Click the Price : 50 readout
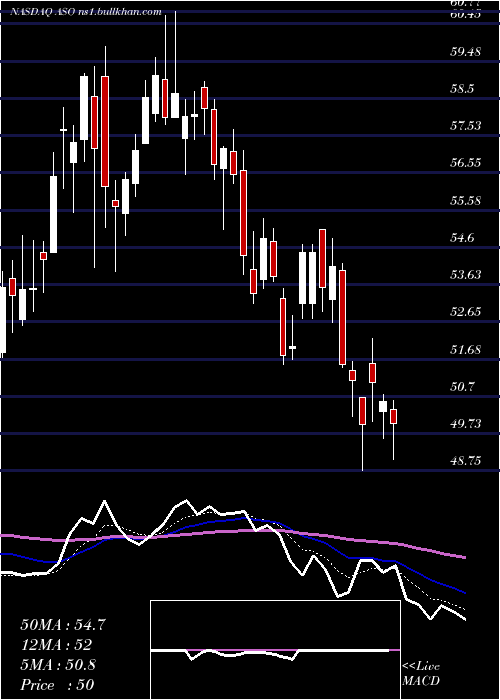The height and width of the screenshot is (700, 500). tap(57, 685)
